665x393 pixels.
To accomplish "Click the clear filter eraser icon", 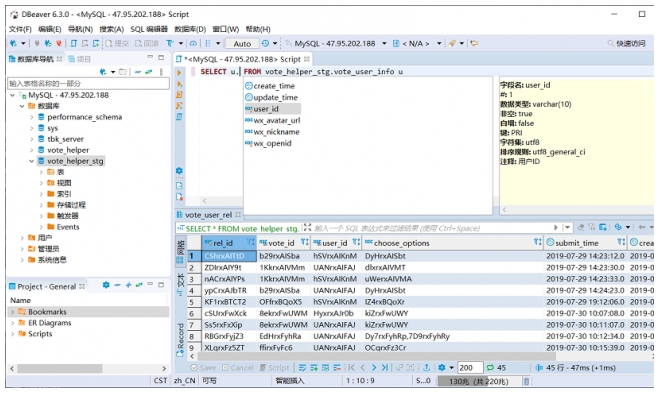I will click(581, 228).
